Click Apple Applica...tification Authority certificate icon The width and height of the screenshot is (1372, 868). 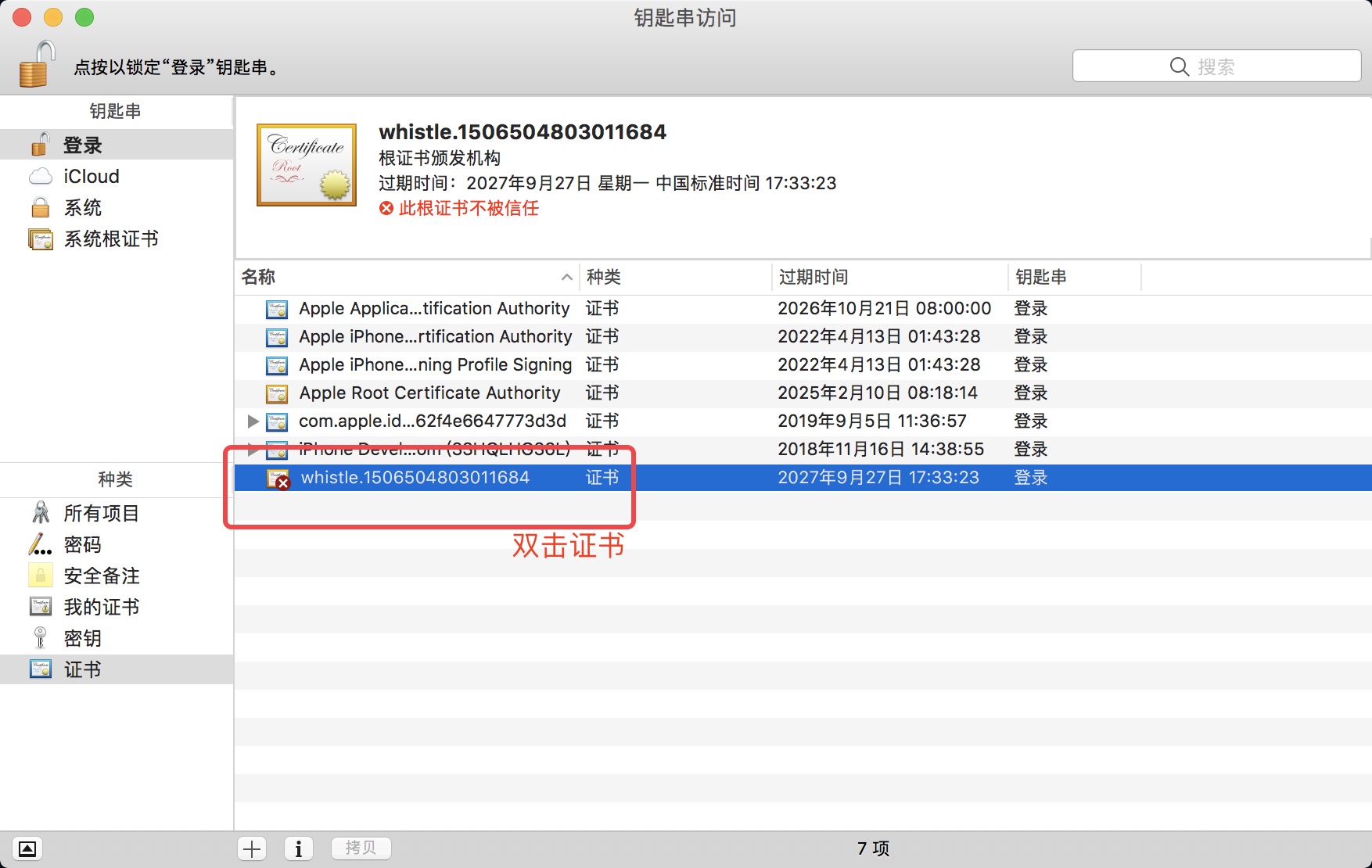click(277, 309)
